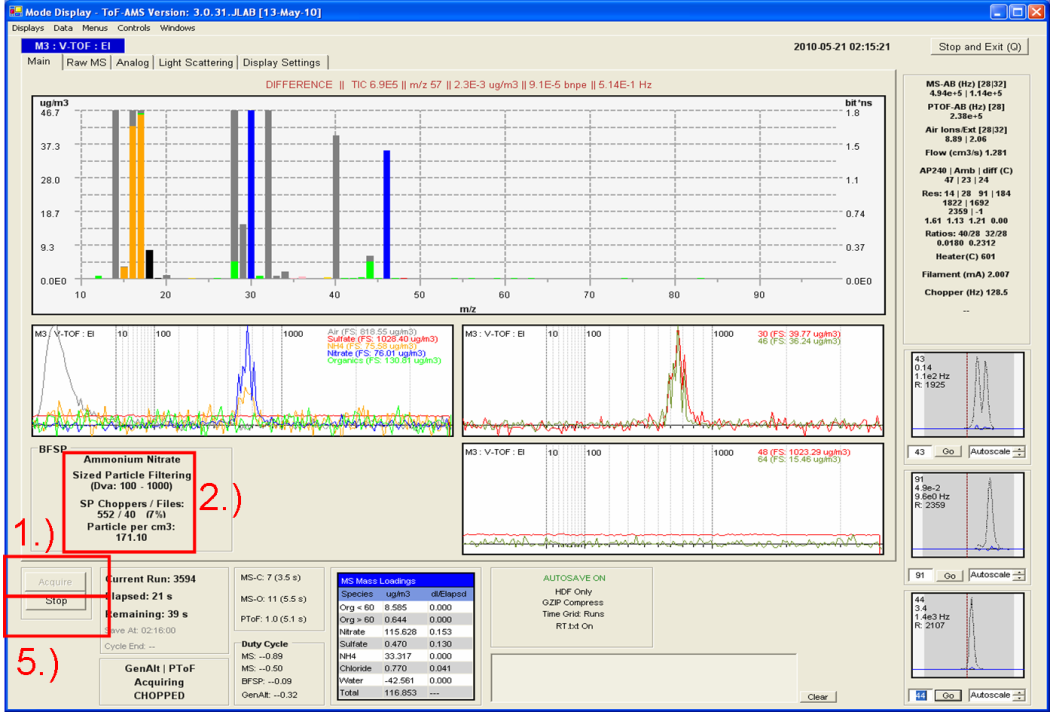
Task: Click the ToF-AMS app icon in title bar
Action: (14, 11)
